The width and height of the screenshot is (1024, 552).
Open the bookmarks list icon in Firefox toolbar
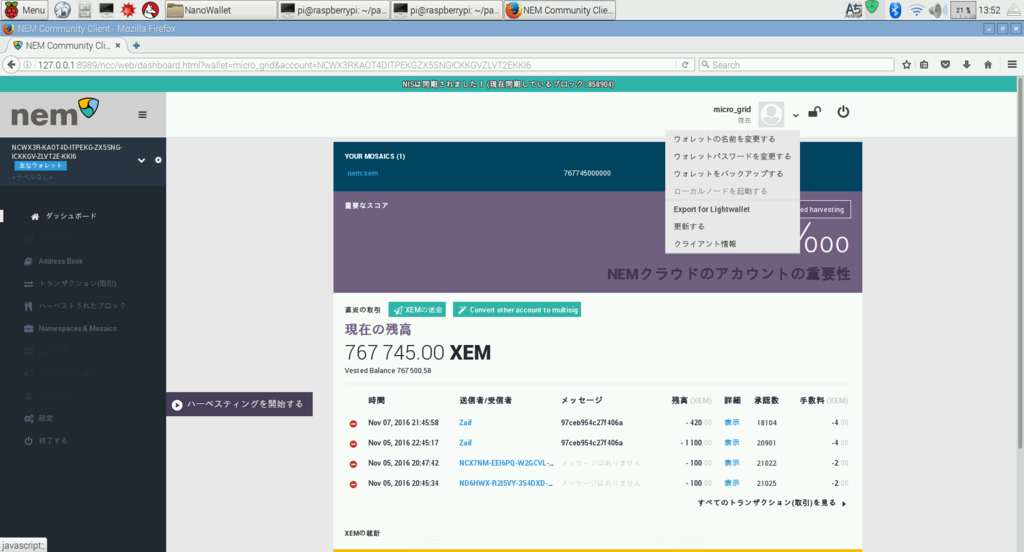[924, 65]
